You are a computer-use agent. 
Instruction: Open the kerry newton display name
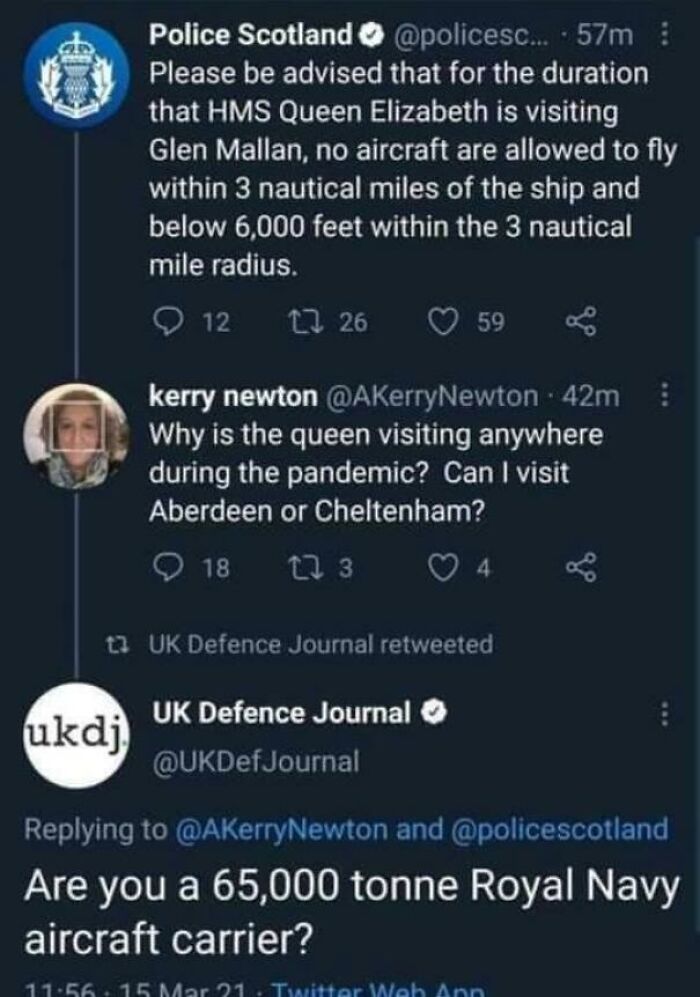(x=231, y=397)
